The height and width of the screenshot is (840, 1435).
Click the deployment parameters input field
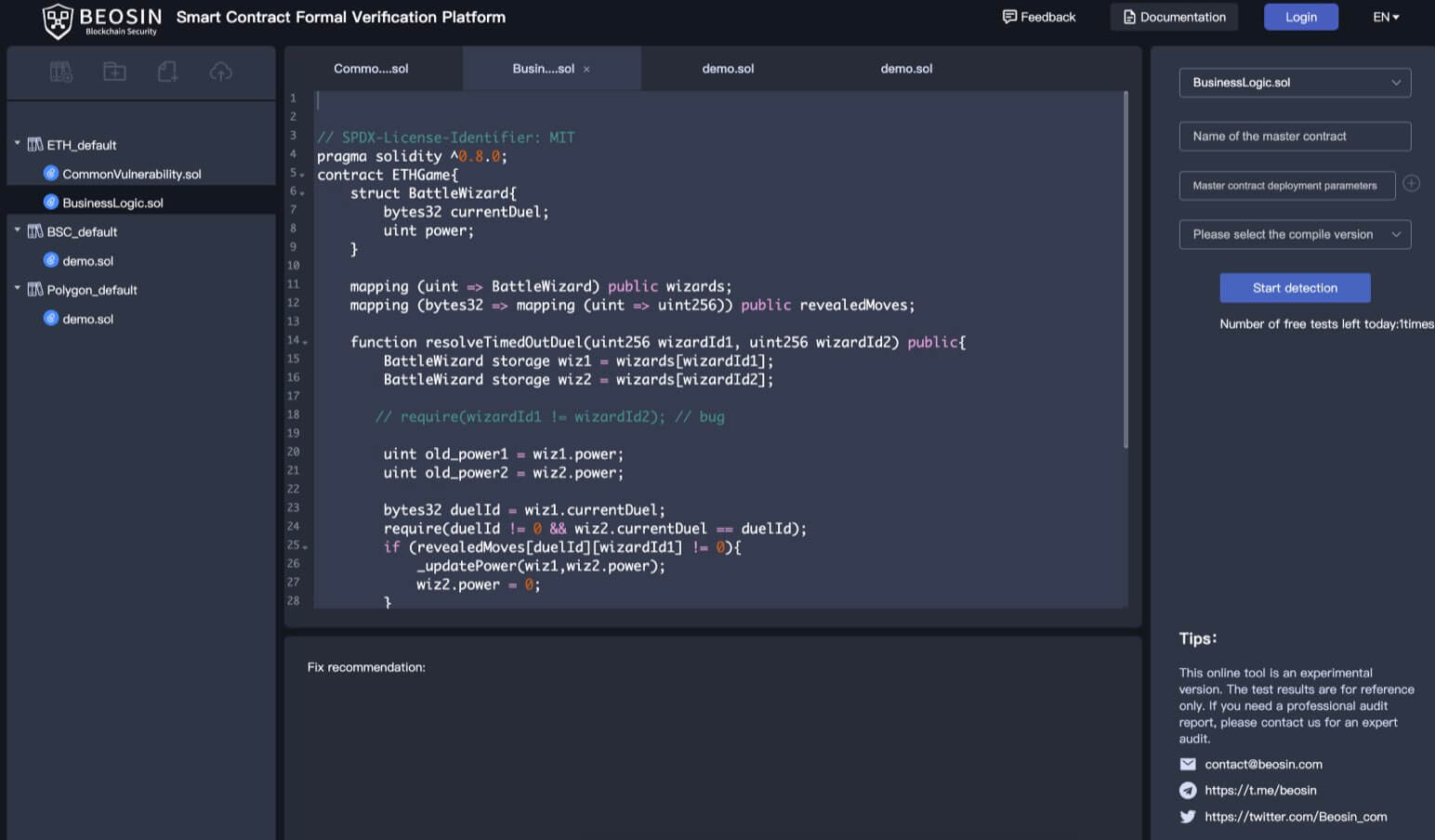[1287, 186]
